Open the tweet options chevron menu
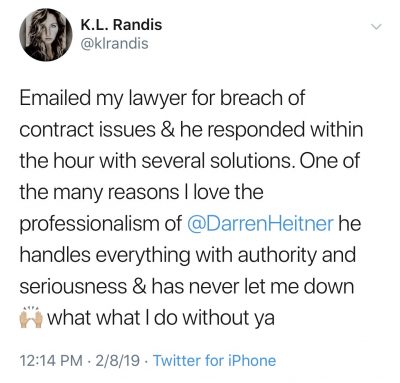This screenshot has width=400, height=383. 376,27
